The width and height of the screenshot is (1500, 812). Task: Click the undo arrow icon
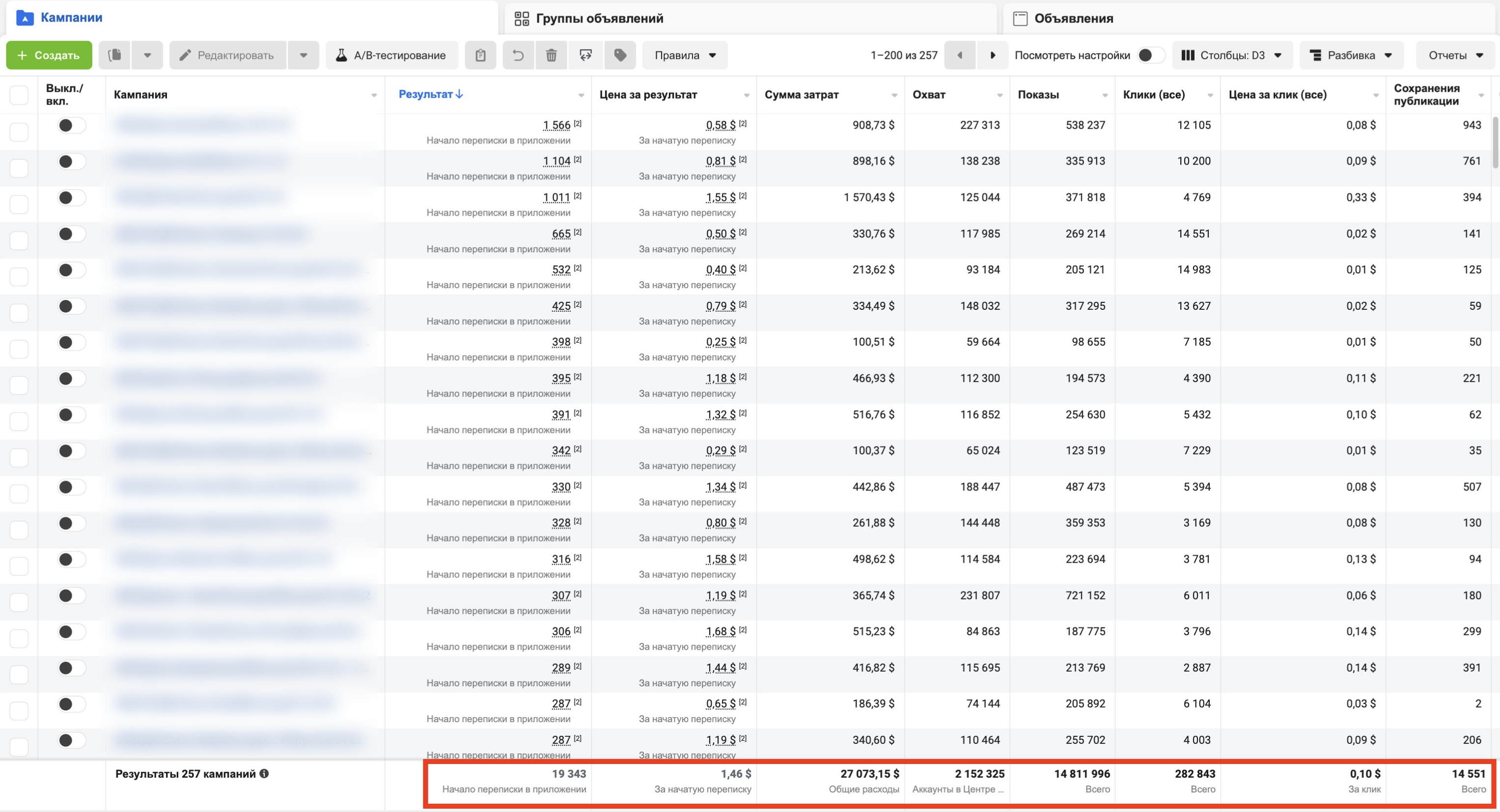pyautogui.click(x=518, y=55)
